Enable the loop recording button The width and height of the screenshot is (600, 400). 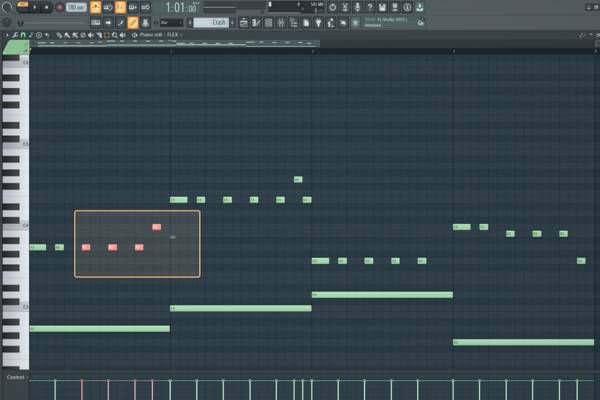(145, 7)
